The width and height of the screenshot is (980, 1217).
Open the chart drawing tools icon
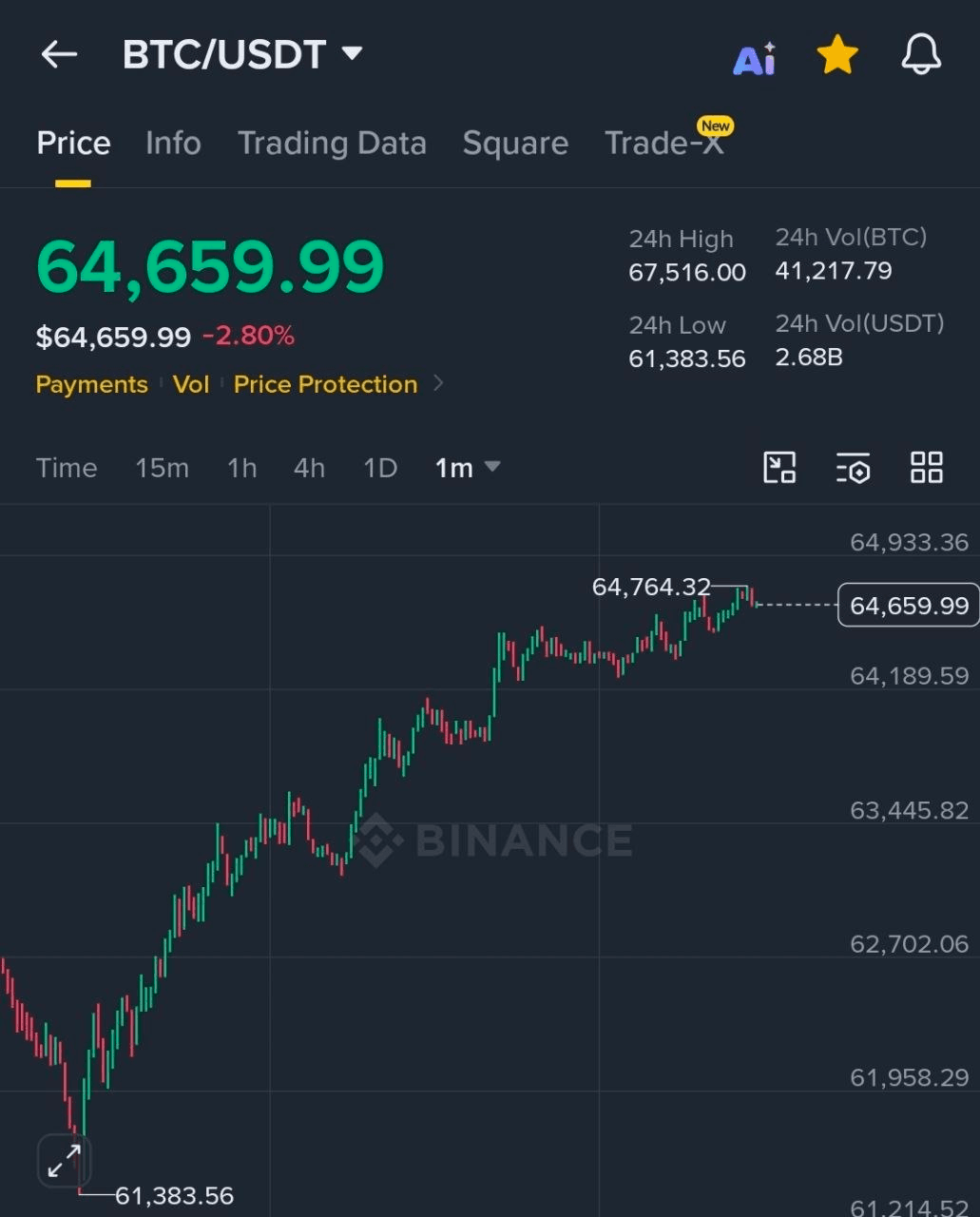[780, 467]
